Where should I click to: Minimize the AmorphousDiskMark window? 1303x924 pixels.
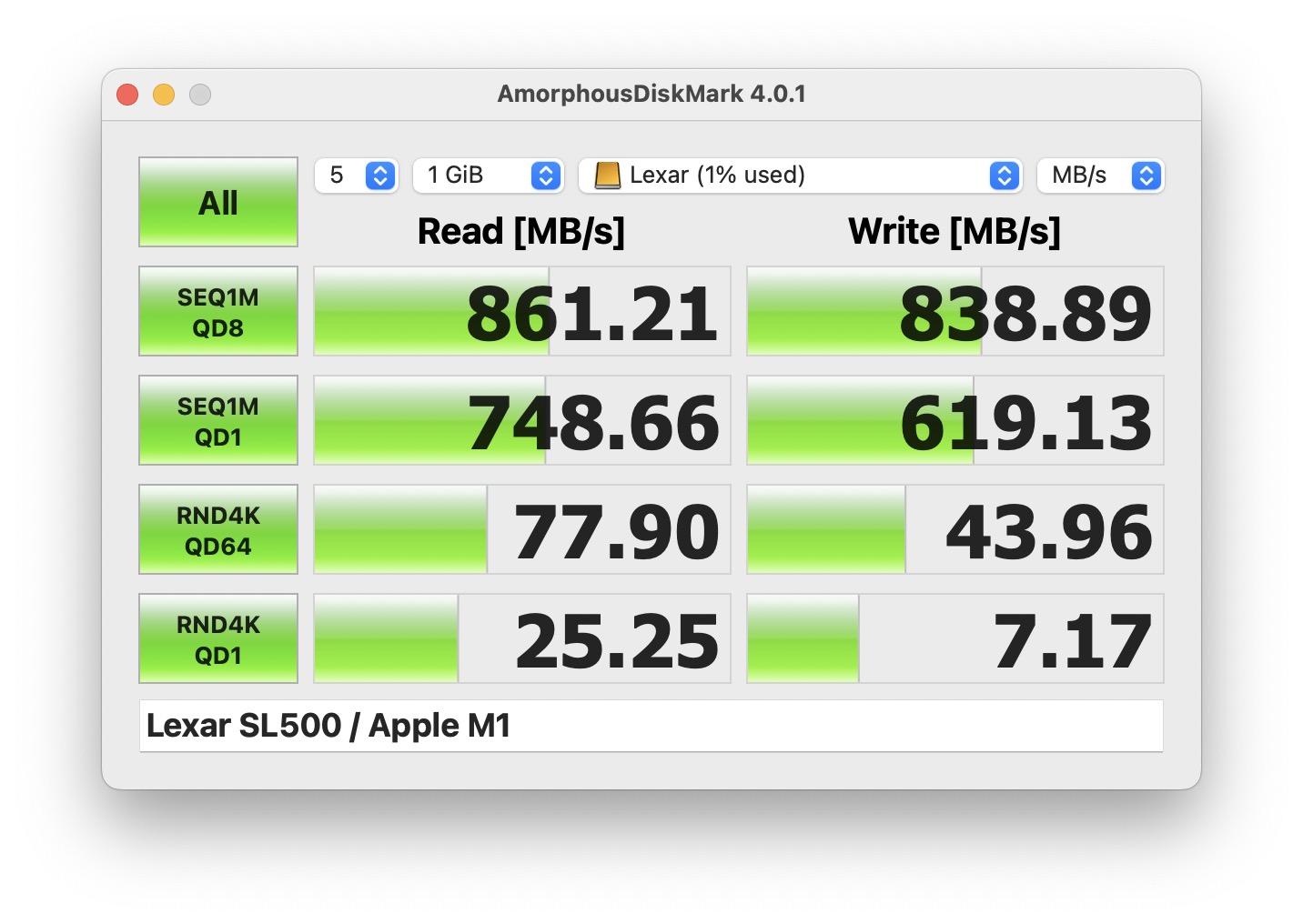click(164, 95)
